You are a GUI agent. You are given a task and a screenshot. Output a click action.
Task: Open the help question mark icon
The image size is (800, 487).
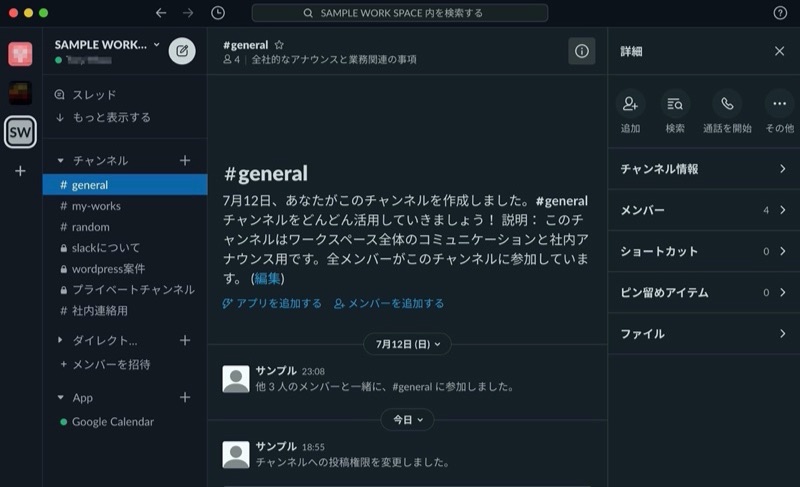tap(780, 13)
